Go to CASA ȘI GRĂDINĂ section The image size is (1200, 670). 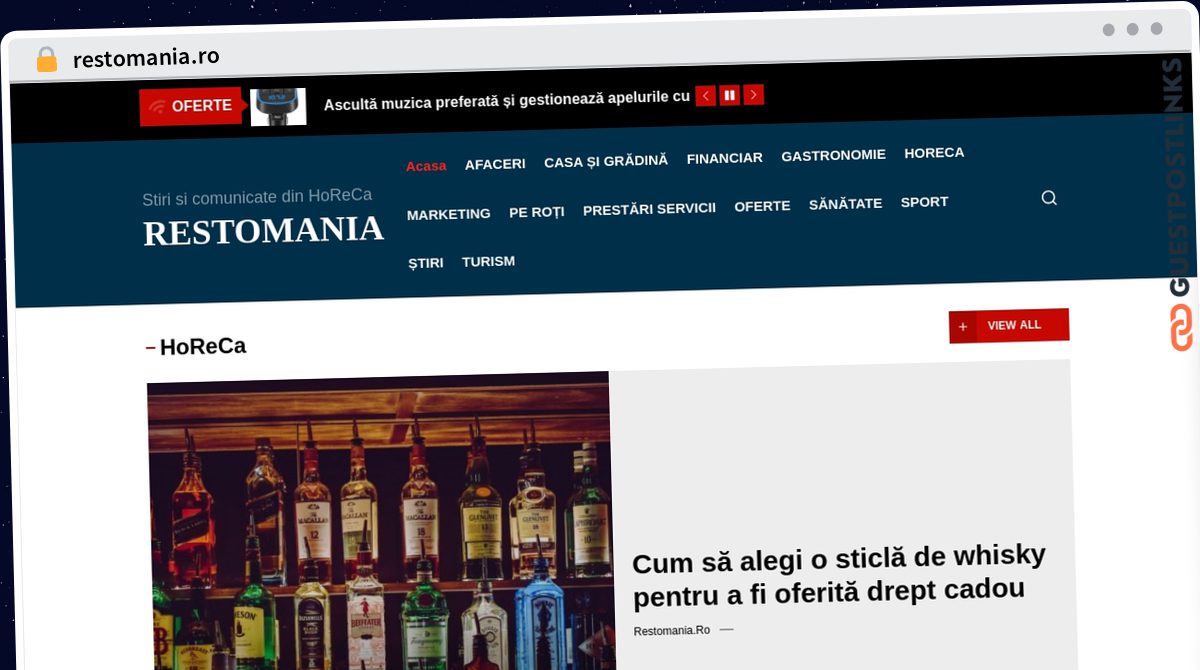tap(606, 161)
